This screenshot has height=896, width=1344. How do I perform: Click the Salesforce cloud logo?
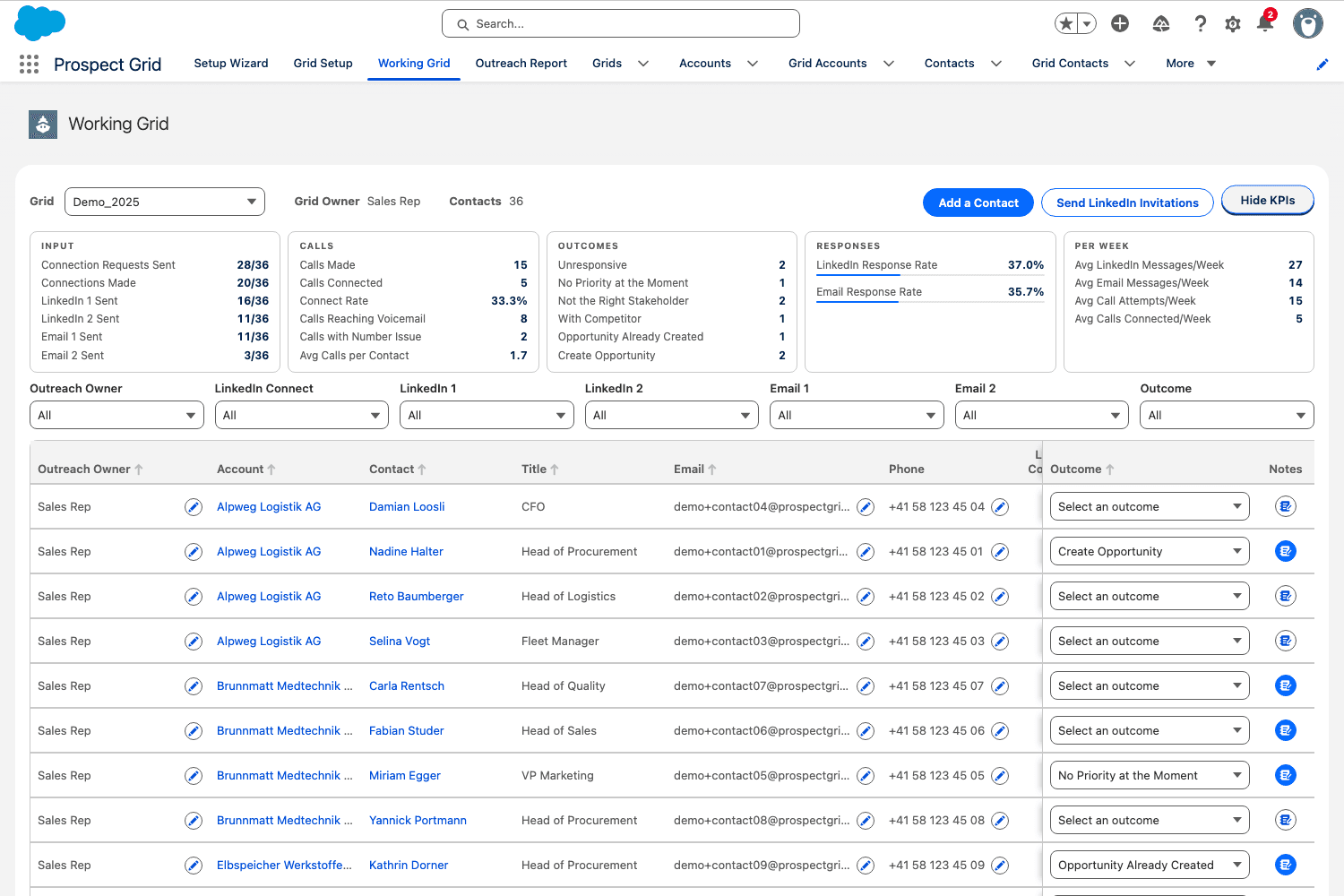point(40,23)
